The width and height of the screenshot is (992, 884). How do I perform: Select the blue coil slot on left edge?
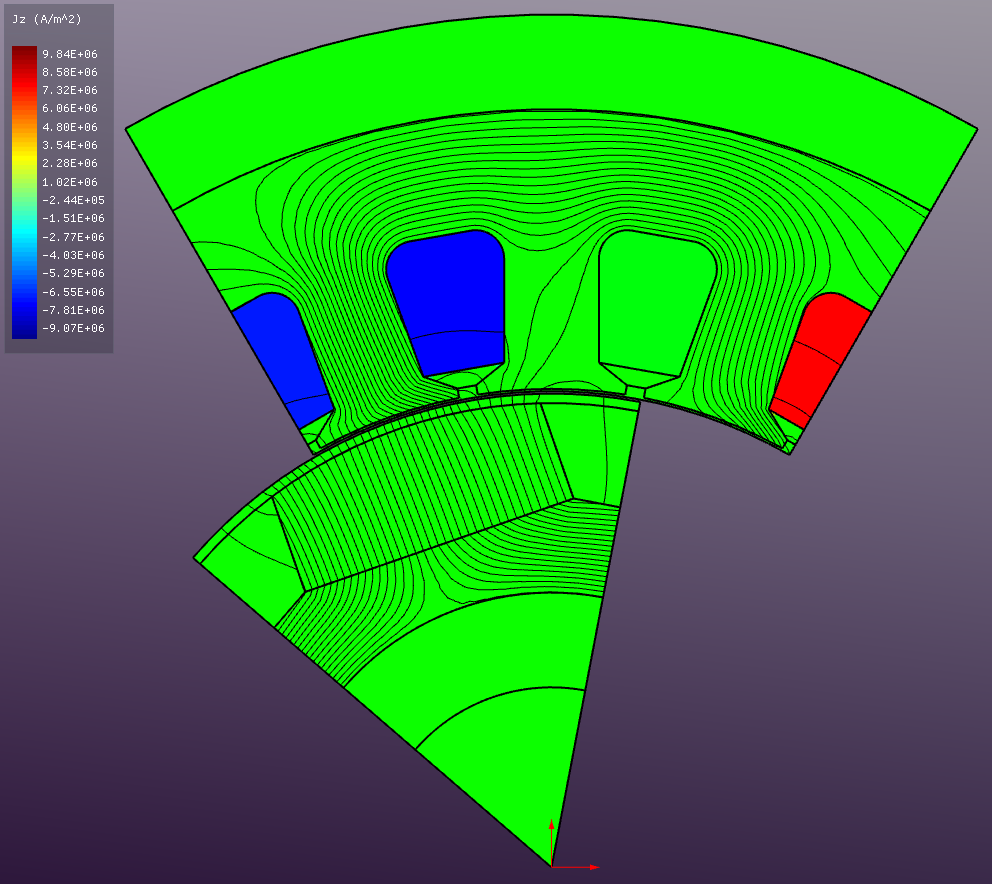pos(280,350)
